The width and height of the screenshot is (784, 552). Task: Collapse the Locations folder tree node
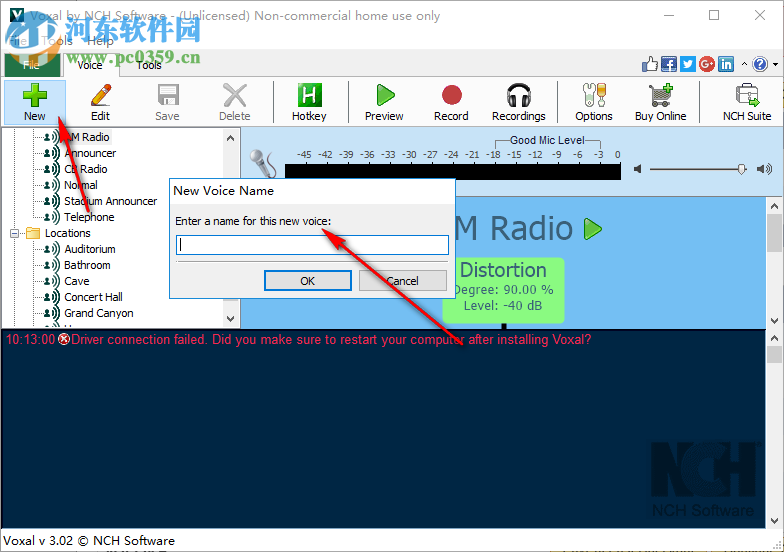coord(14,233)
